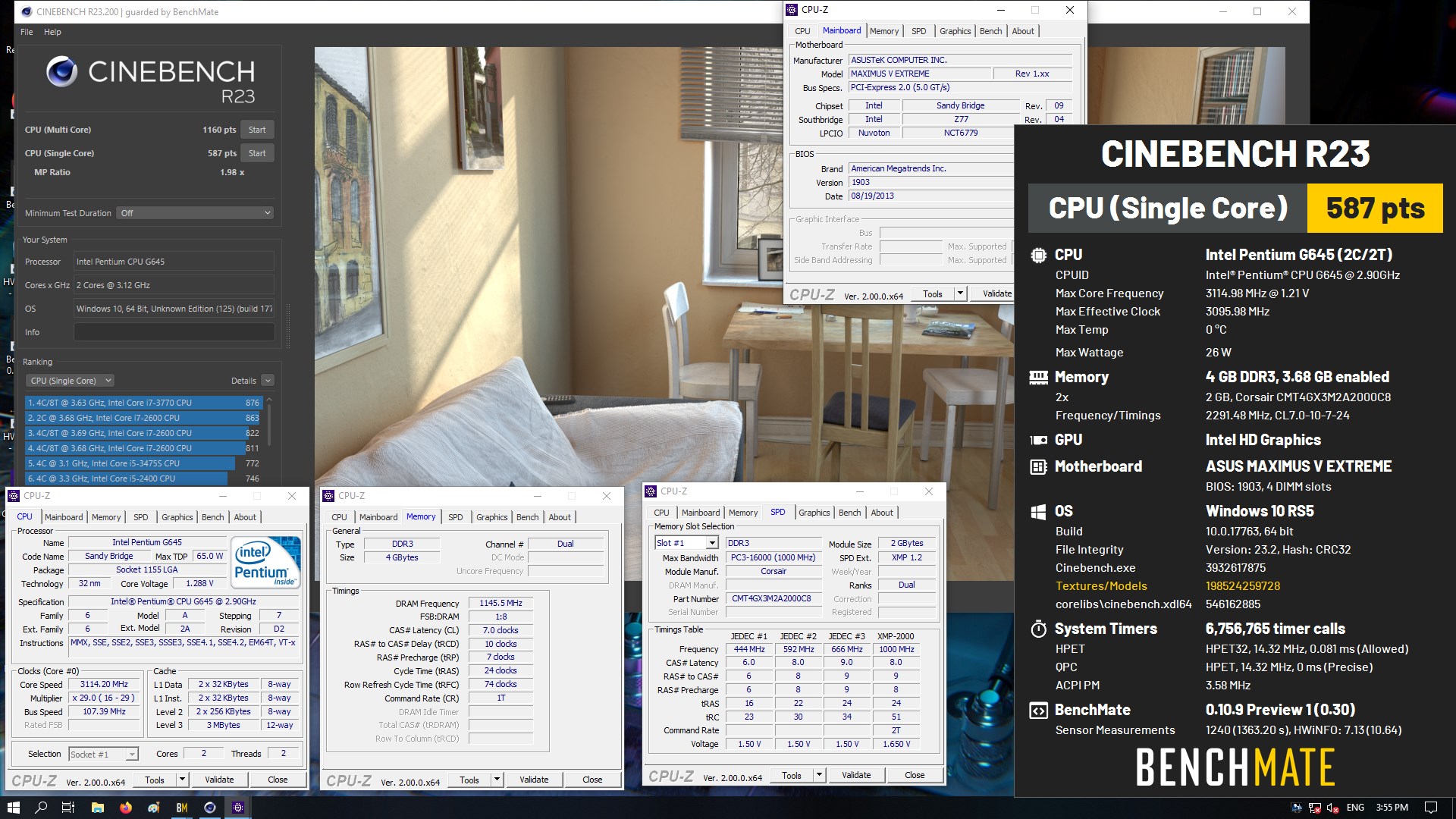Click the Cores field in CPU-Z CPU window
Screen dimensions: 1456x819
(203, 754)
